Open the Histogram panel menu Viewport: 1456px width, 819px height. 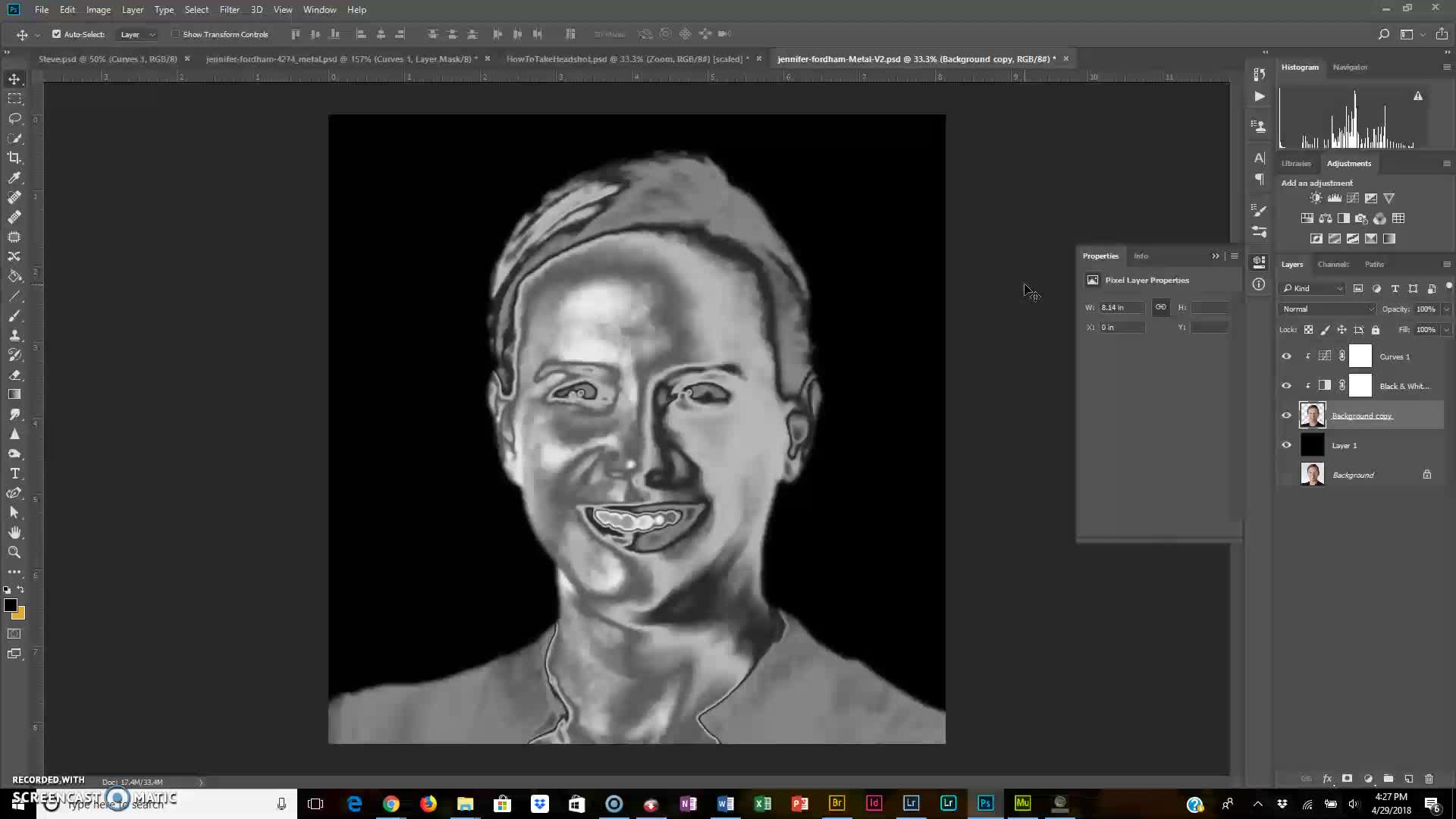click(x=1446, y=67)
